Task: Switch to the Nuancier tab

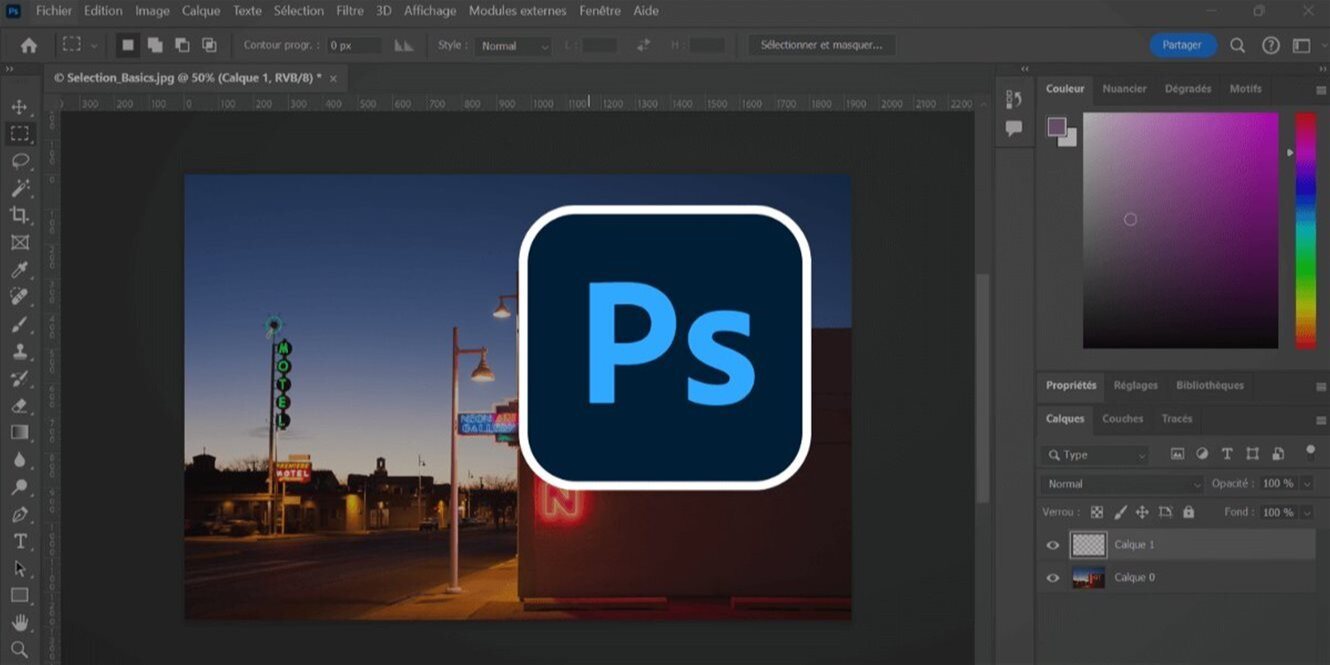Action: pyautogui.click(x=1124, y=89)
